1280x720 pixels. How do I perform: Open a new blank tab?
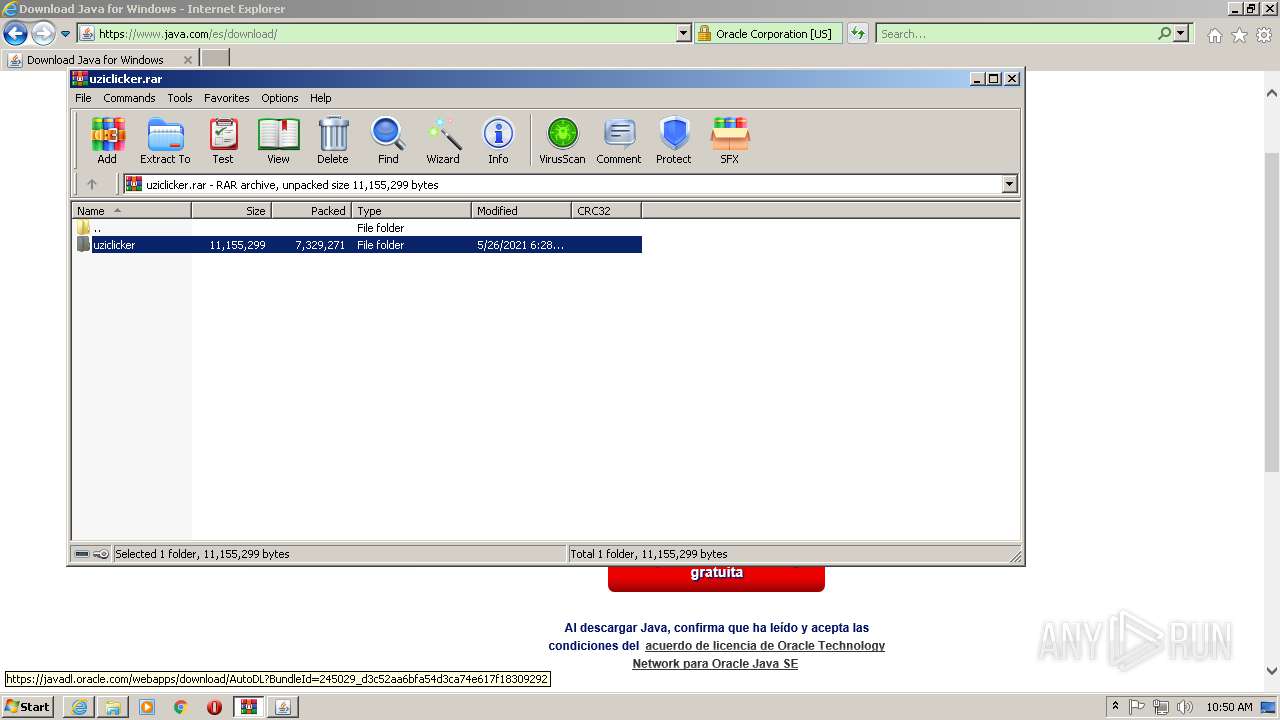(x=215, y=59)
